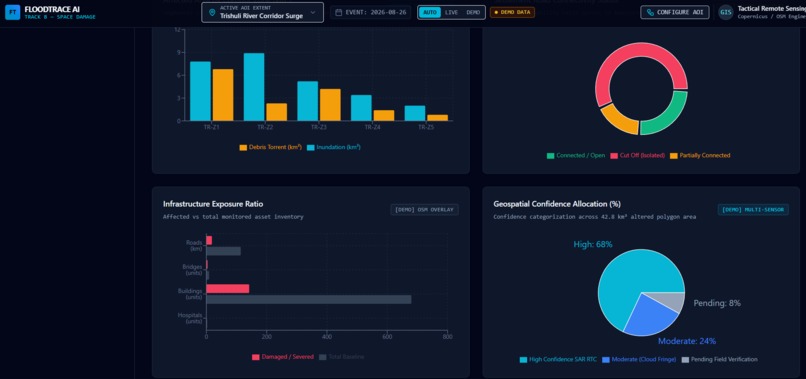The image size is (806, 379).
Task: Click the Tactical Remote Sensing profile name
Action: coord(771,8)
